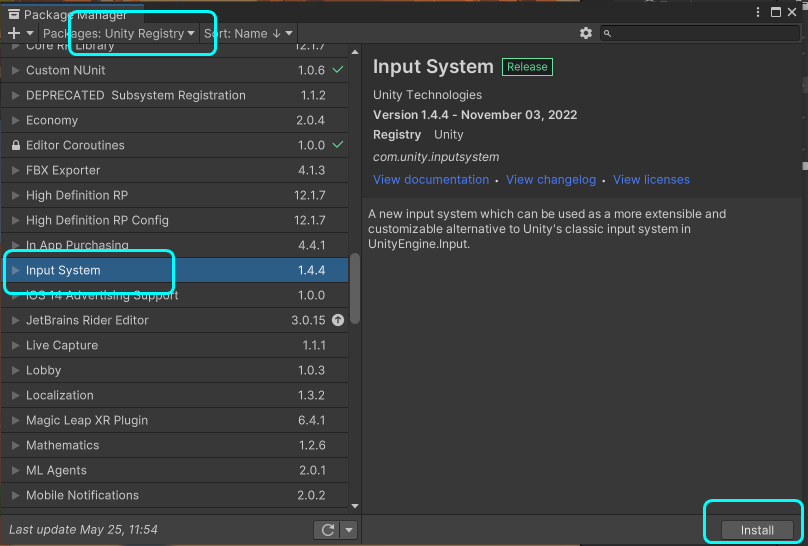Expand the Economy package entry
The height and width of the screenshot is (546, 808).
[x=15, y=120]
